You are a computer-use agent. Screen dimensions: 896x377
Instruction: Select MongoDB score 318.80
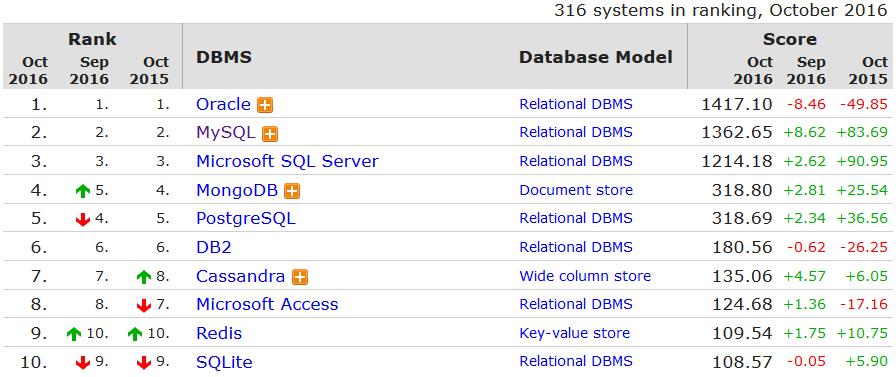point(742,191)
